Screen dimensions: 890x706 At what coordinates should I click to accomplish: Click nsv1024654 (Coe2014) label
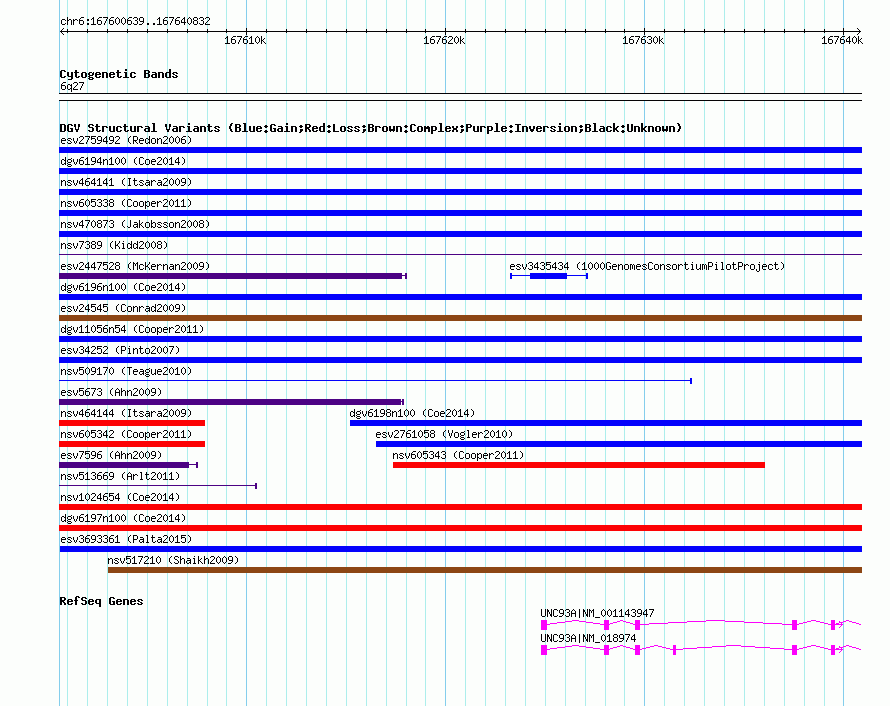coord(120,497)
